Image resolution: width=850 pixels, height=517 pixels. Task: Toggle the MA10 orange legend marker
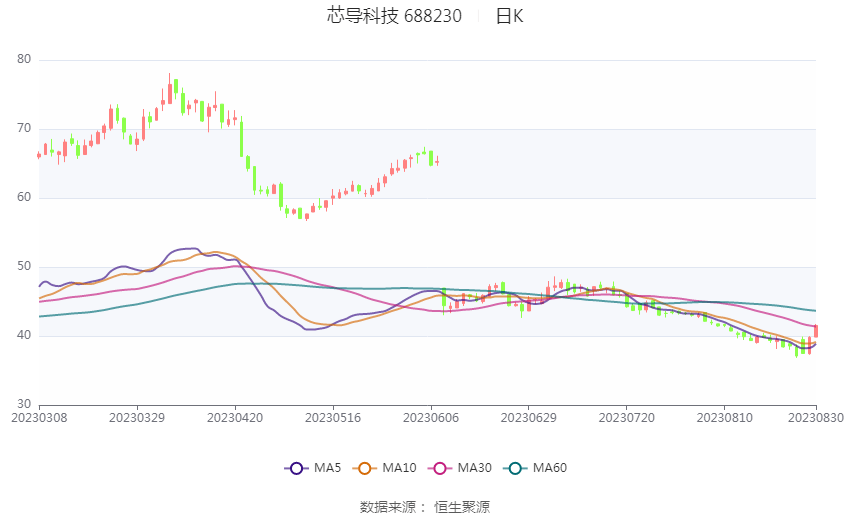[365, 468]
